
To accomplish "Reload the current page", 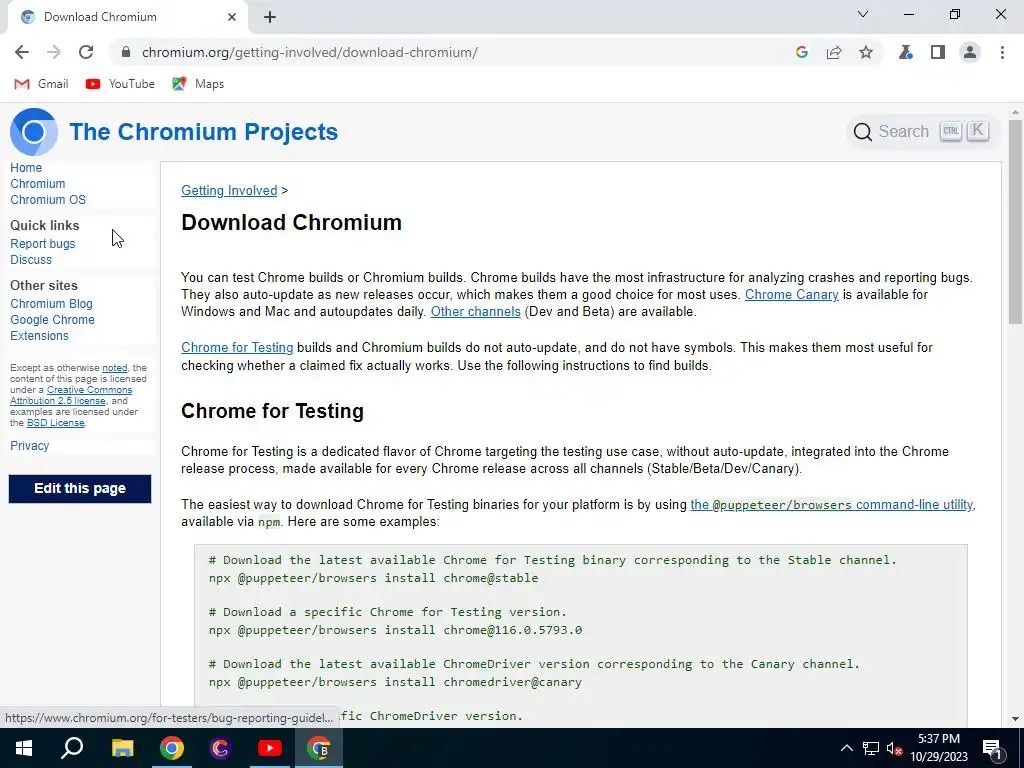I will coord(86,52).
